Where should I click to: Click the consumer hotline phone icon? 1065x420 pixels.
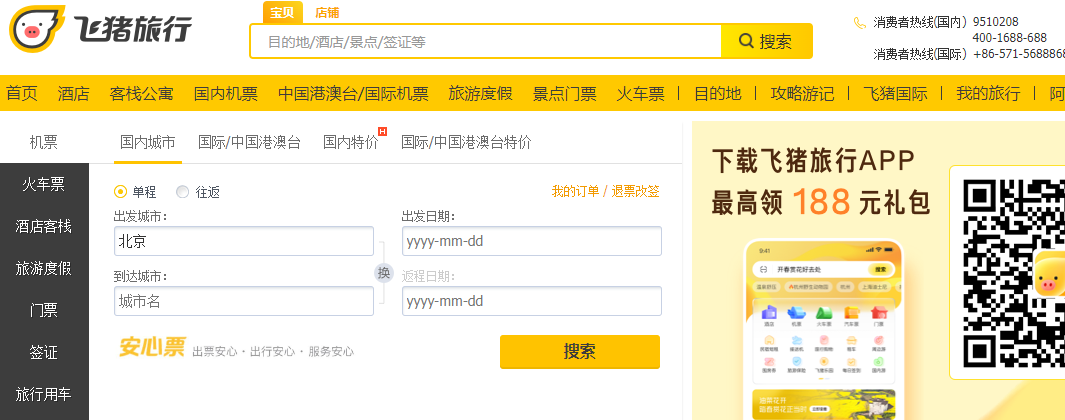[x=859, y=22]
